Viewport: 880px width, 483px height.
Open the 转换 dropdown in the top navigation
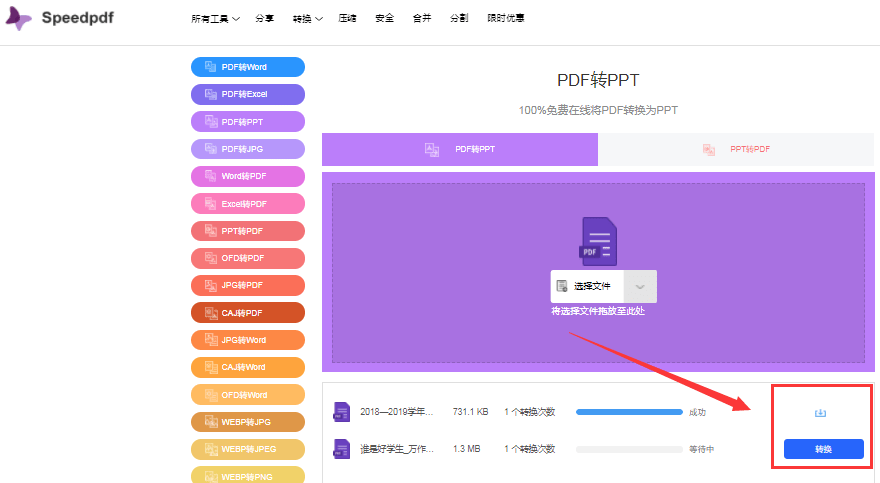(307, 18)
